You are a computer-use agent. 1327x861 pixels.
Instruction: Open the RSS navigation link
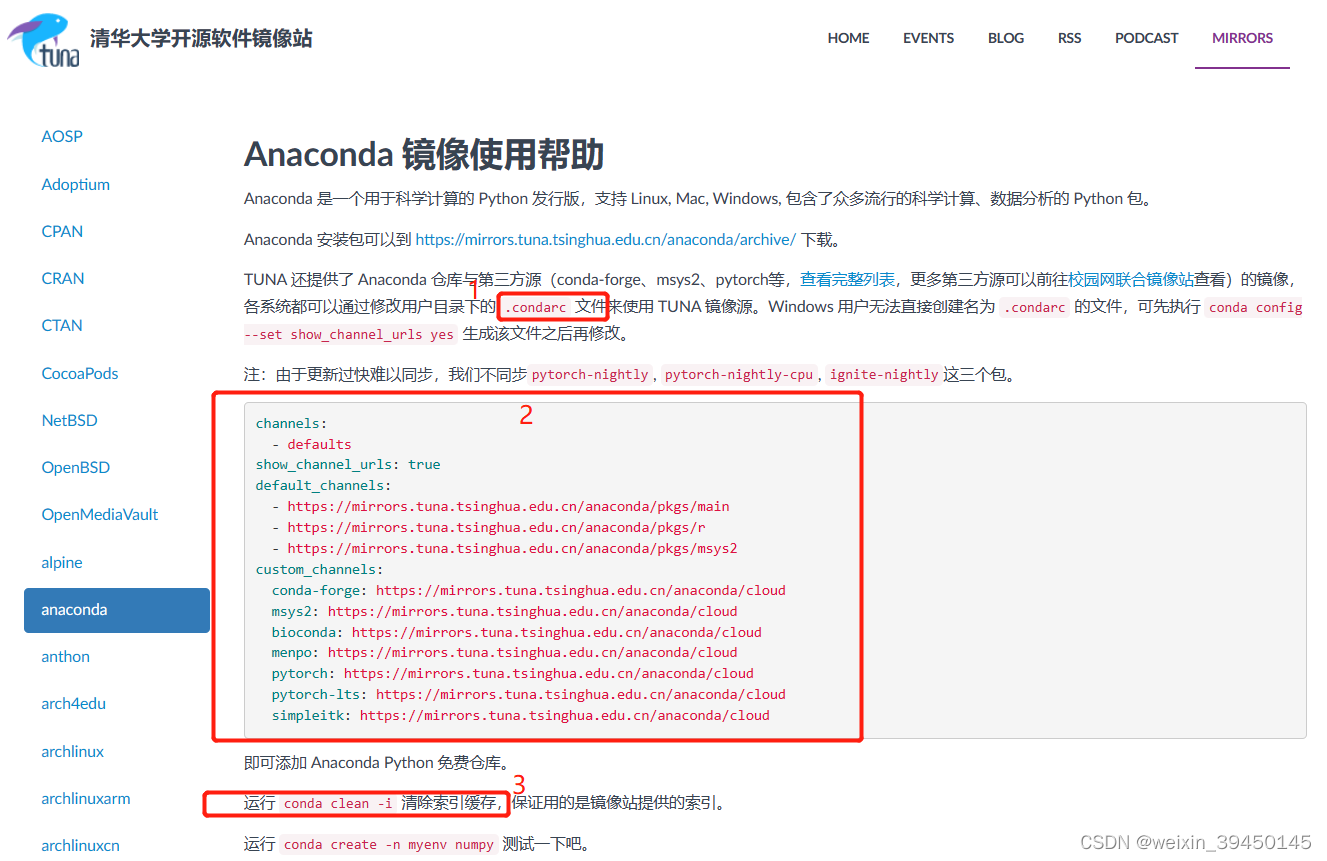[1069, 38]
